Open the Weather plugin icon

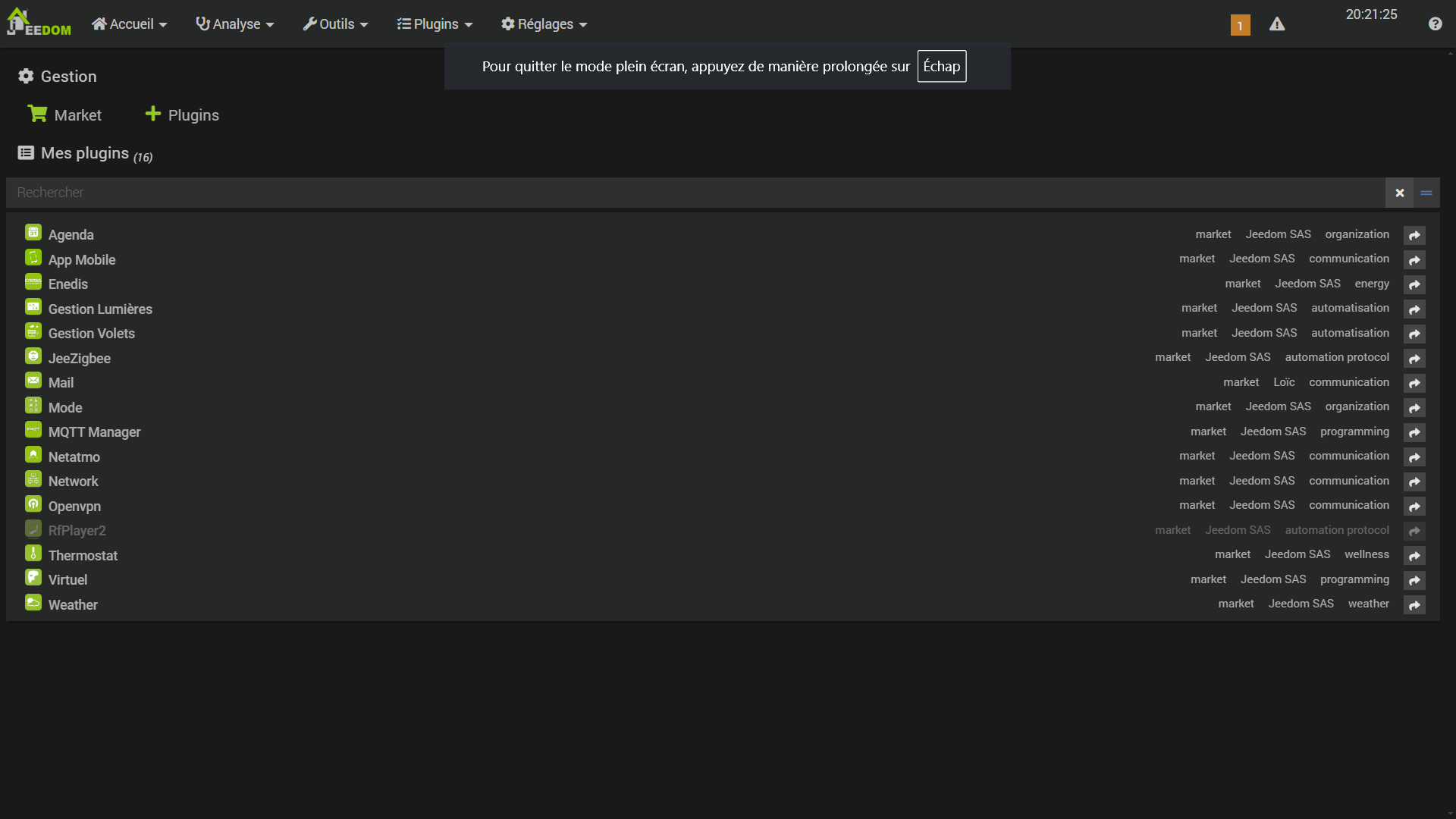point(33,602)
